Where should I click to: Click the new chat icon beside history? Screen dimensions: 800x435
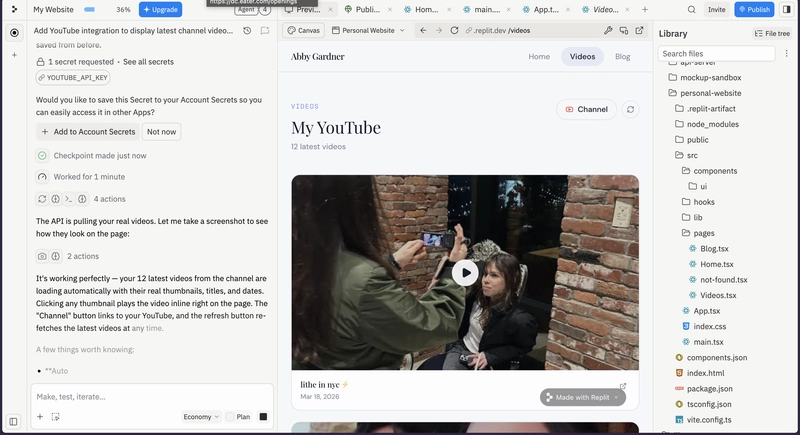coord(265,31)
